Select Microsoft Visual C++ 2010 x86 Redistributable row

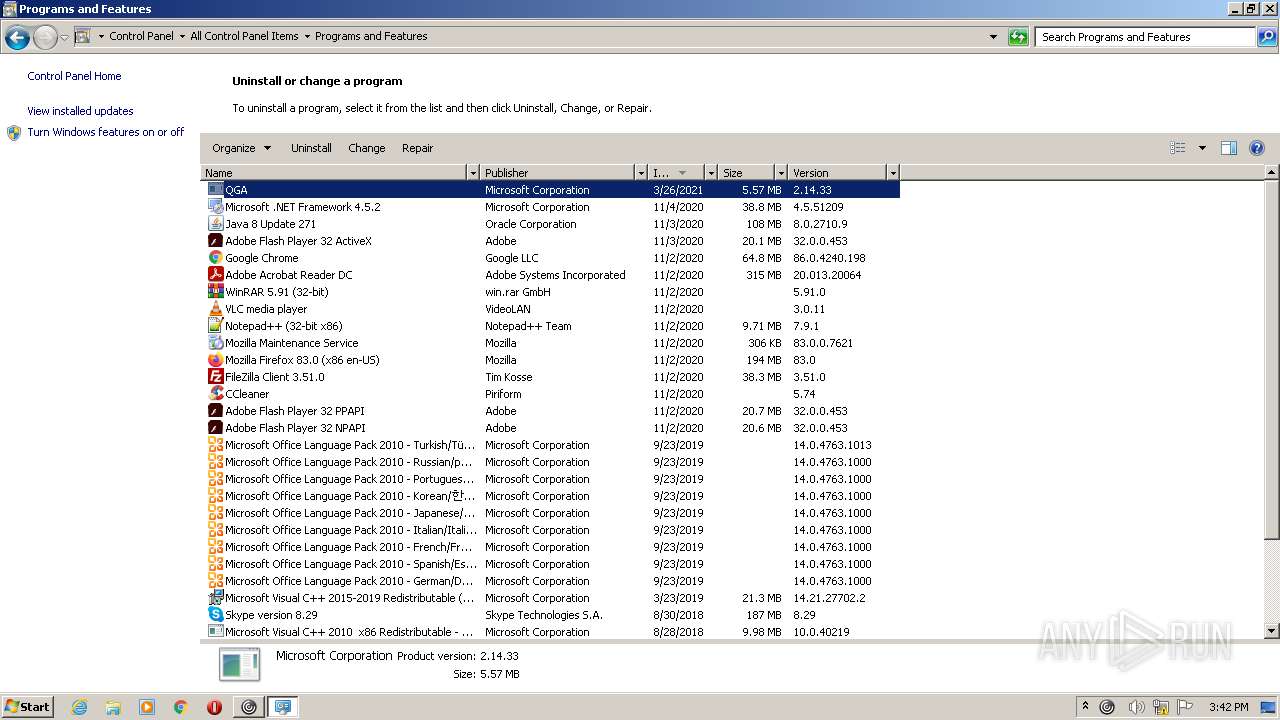[x=550, y=631]
